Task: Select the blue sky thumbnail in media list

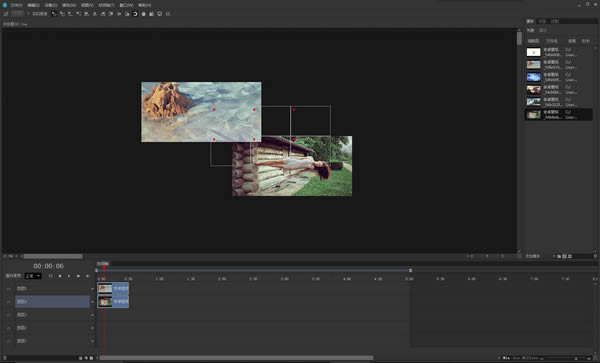Action: [533, 77]
